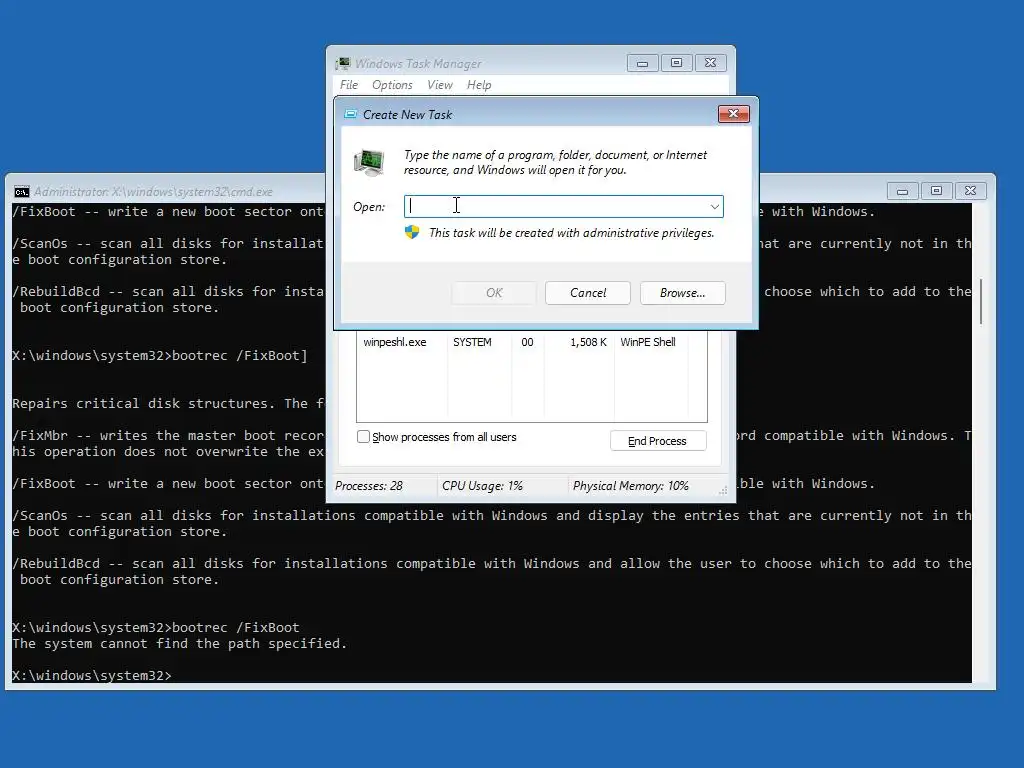Open the Options menu in Task Manager
Viewport: 1024px width, 768px height.
pos(392,85)
